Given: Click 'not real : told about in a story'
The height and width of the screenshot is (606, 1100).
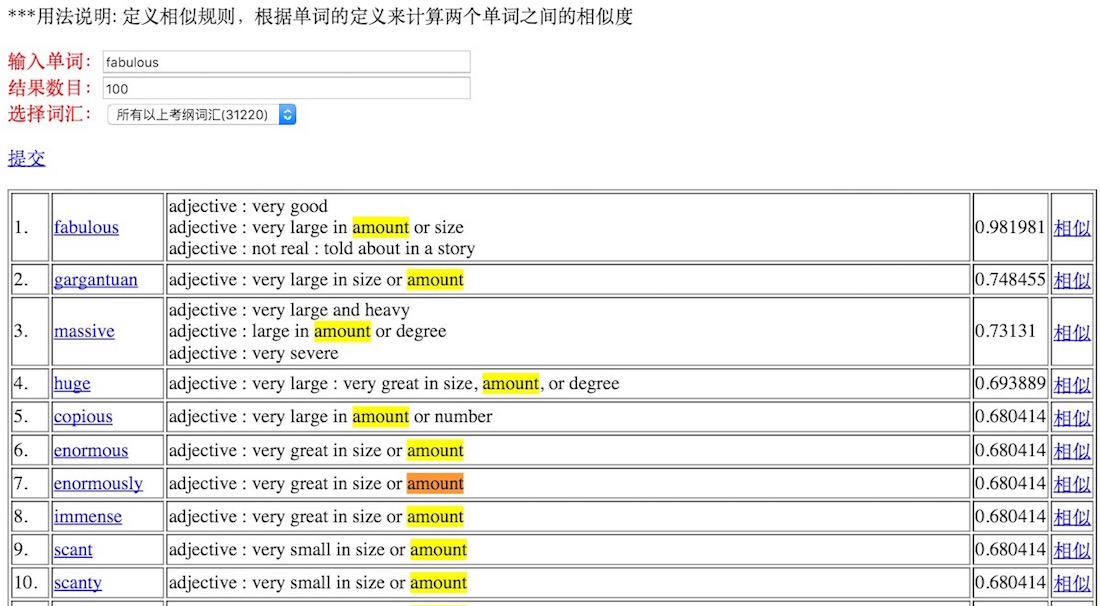Looking at the screenshot, I should pyautogui.click(x=363, y=248).
